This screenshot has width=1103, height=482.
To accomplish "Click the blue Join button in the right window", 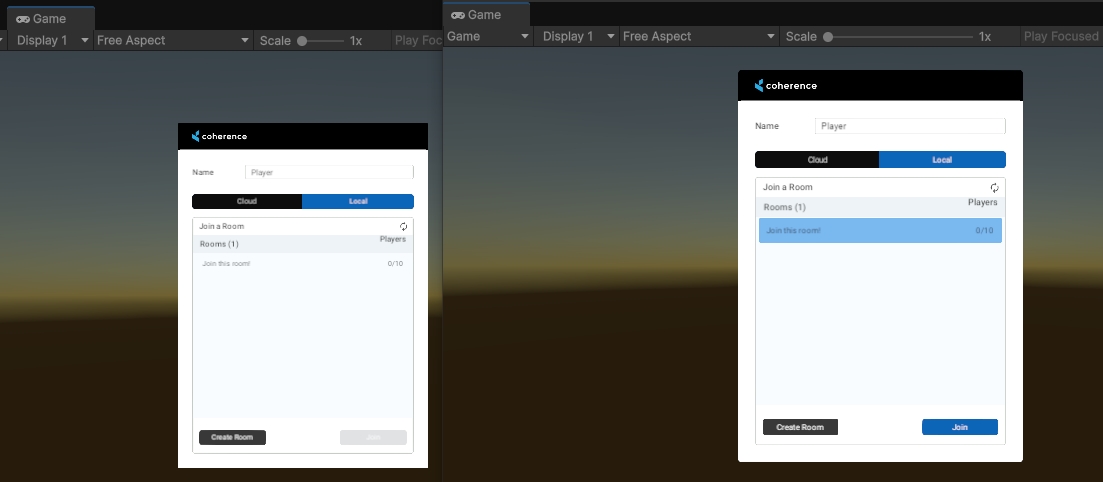I will pyautogui.click(x=959, y=427).
